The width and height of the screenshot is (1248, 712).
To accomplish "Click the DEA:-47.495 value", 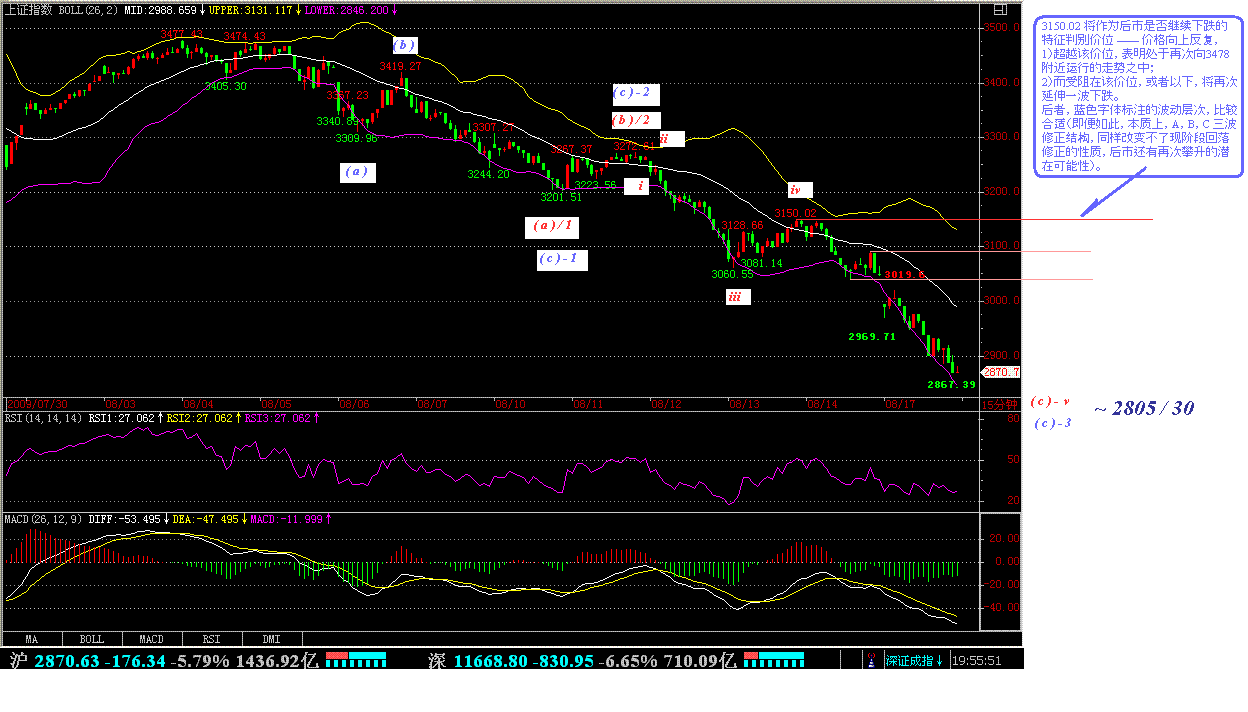I will pyautogui.click(x=205, y=519).
